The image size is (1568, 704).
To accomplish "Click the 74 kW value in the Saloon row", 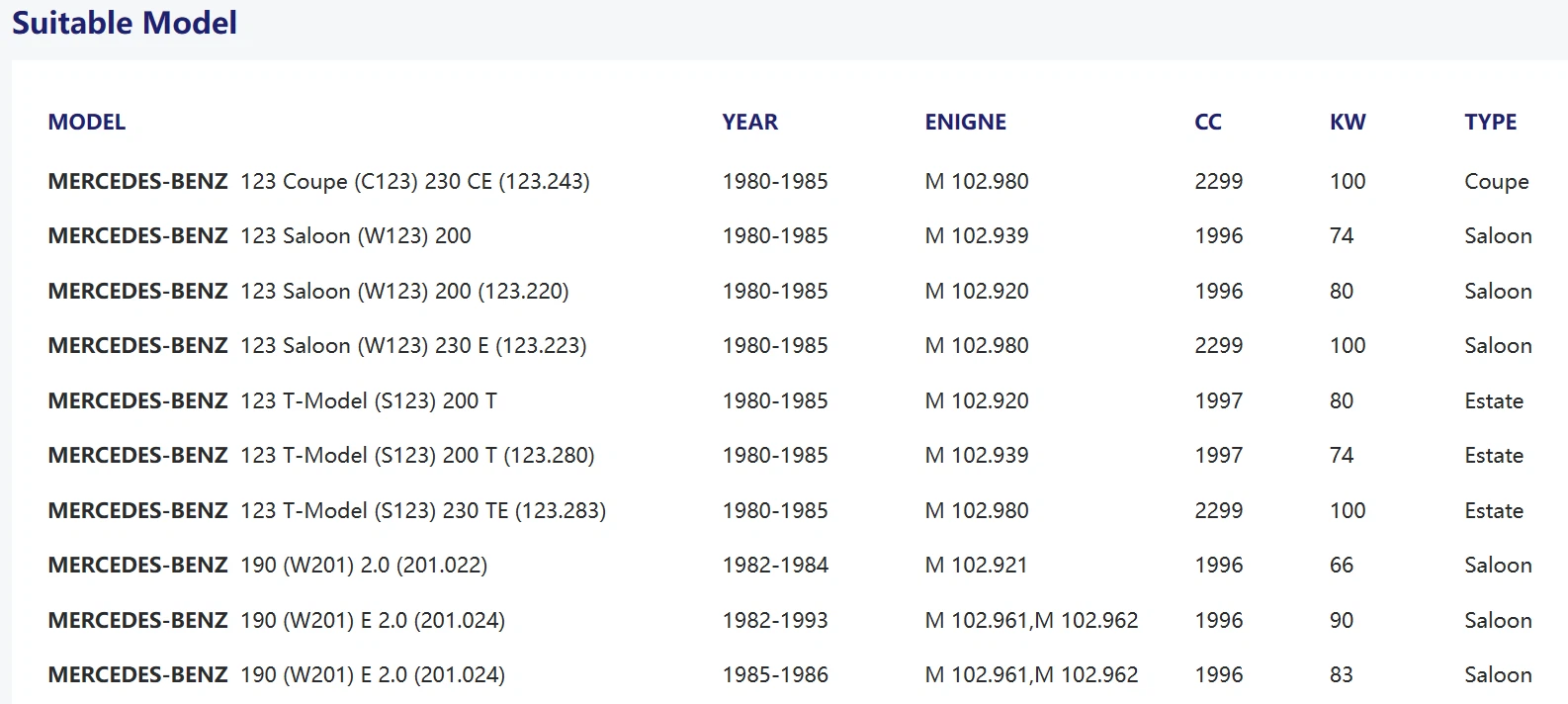I will pos(1342,236).
